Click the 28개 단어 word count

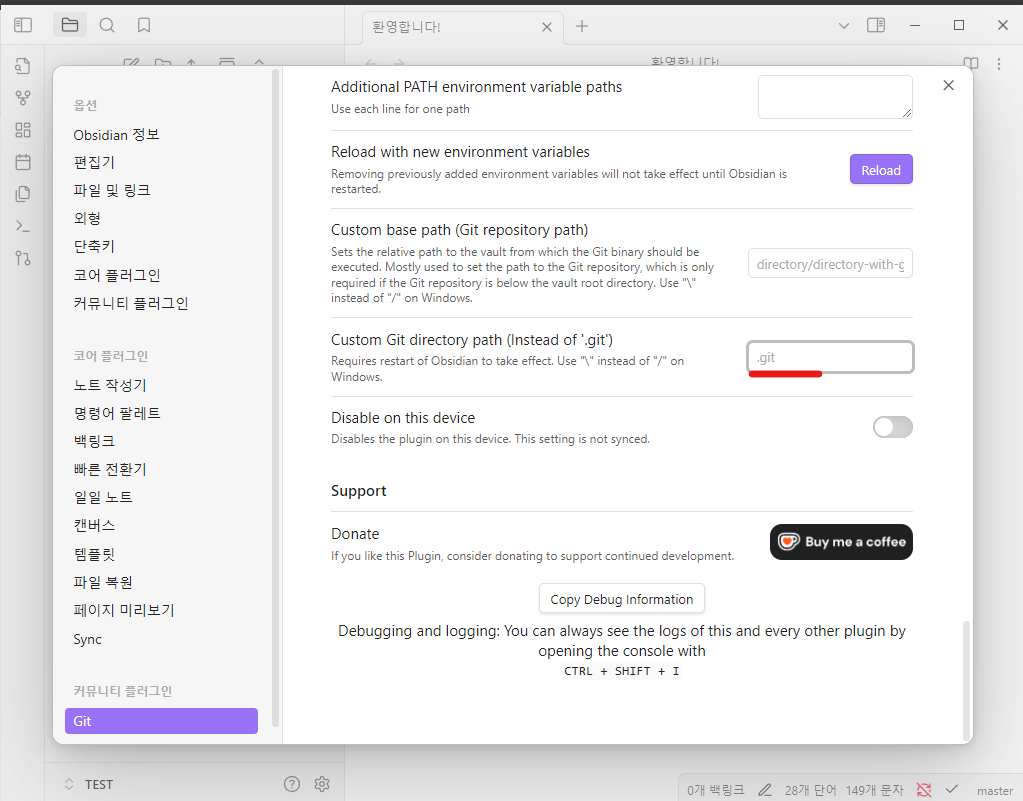[810, 790]
